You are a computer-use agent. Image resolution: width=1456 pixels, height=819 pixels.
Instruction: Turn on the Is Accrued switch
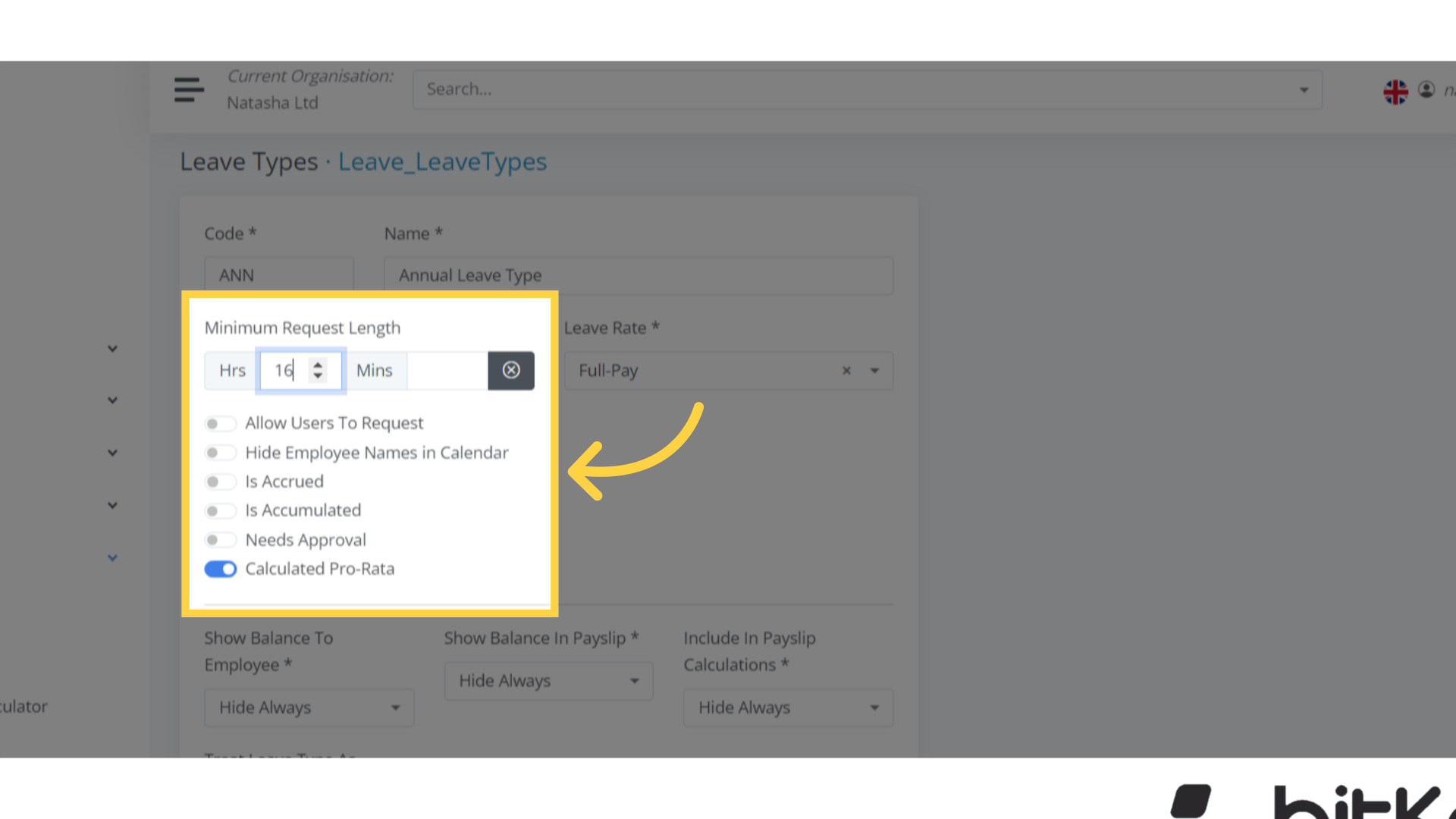pyautogui.click(x=221, y=482)
